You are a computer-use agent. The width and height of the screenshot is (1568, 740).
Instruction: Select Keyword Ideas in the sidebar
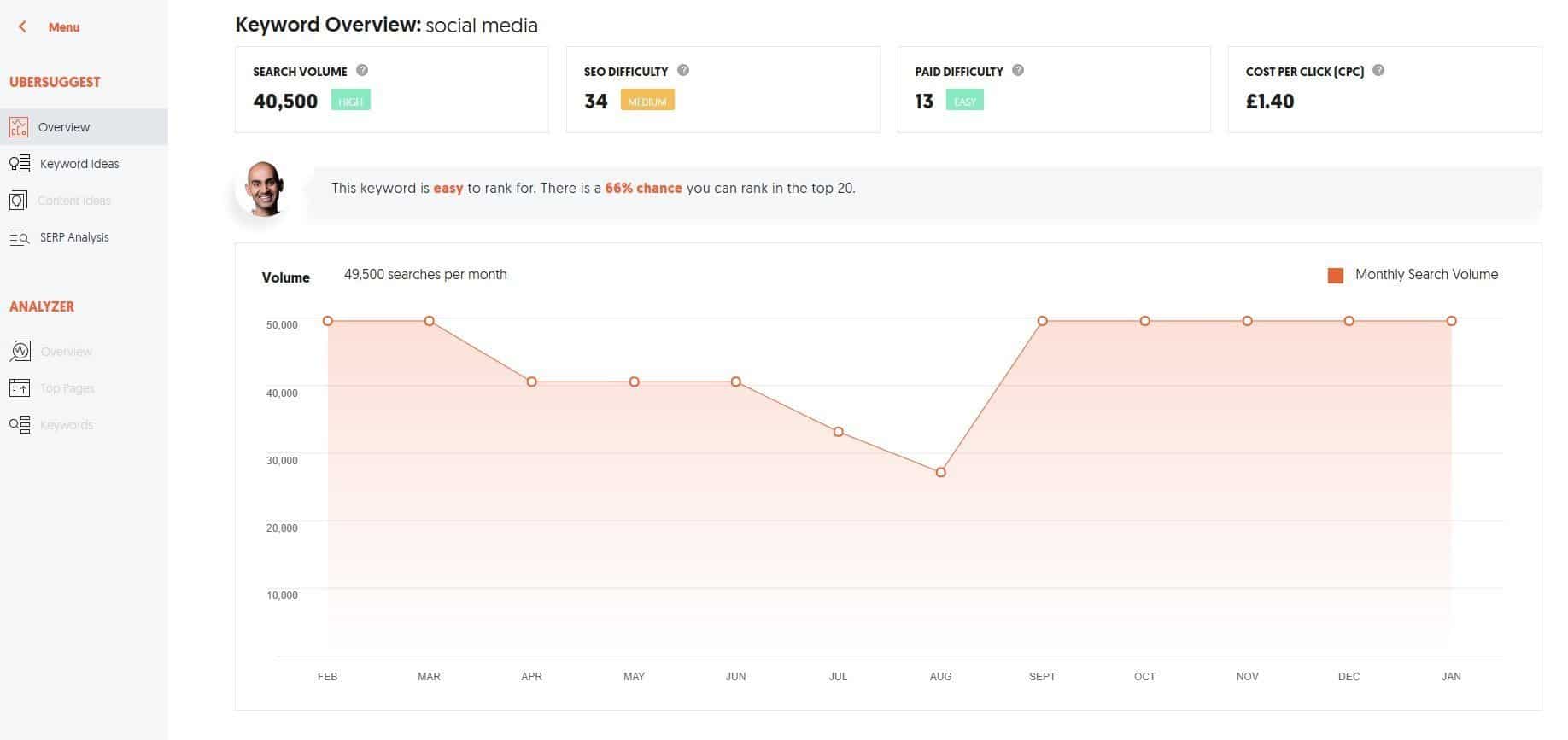tap(79, 164)
